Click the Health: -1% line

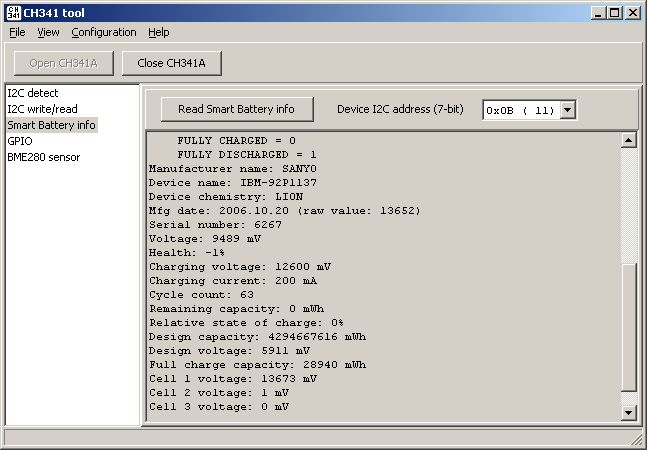[187, 253]
